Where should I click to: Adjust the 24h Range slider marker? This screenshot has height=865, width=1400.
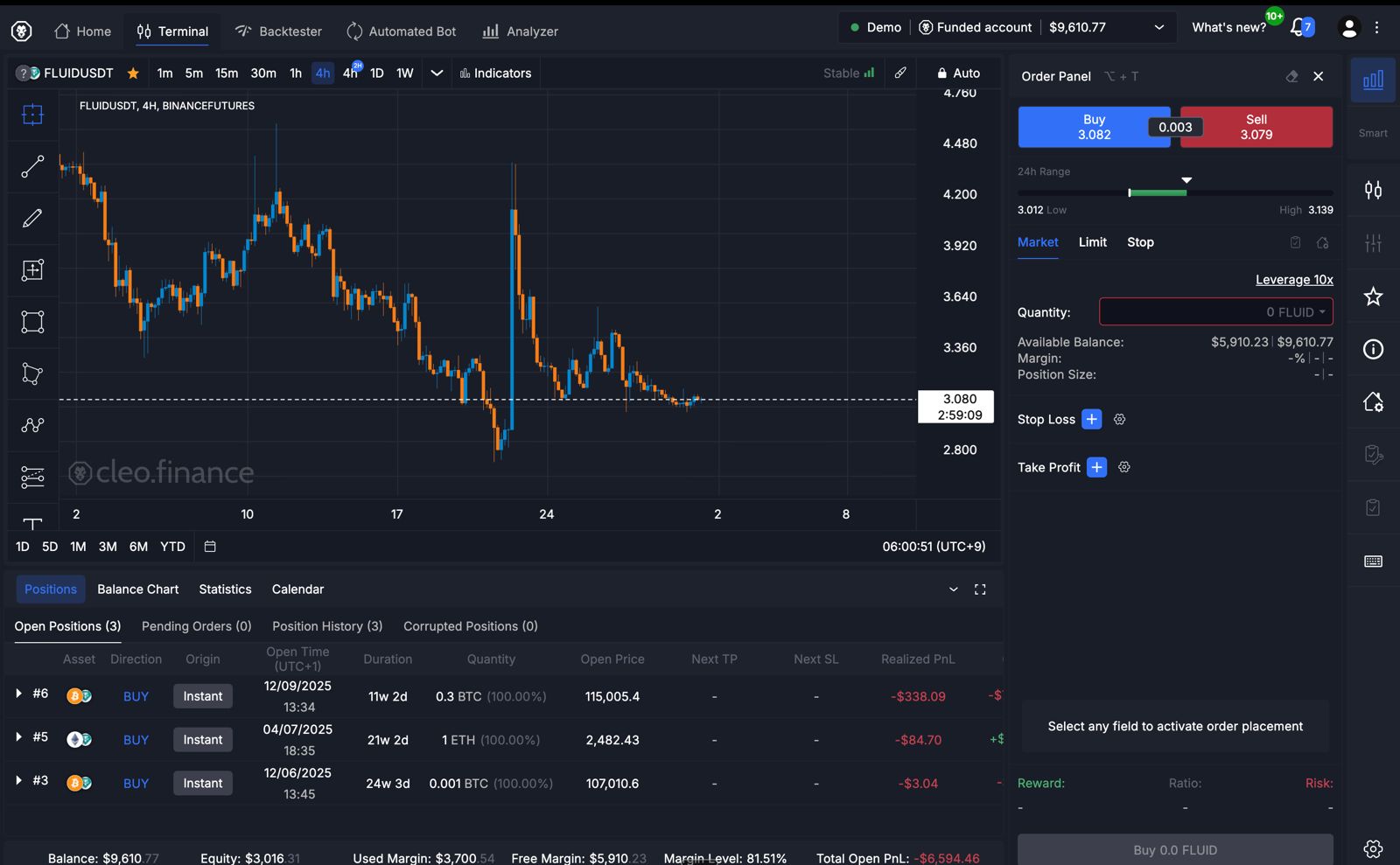pyautogui.click(x=1186, y=179)
